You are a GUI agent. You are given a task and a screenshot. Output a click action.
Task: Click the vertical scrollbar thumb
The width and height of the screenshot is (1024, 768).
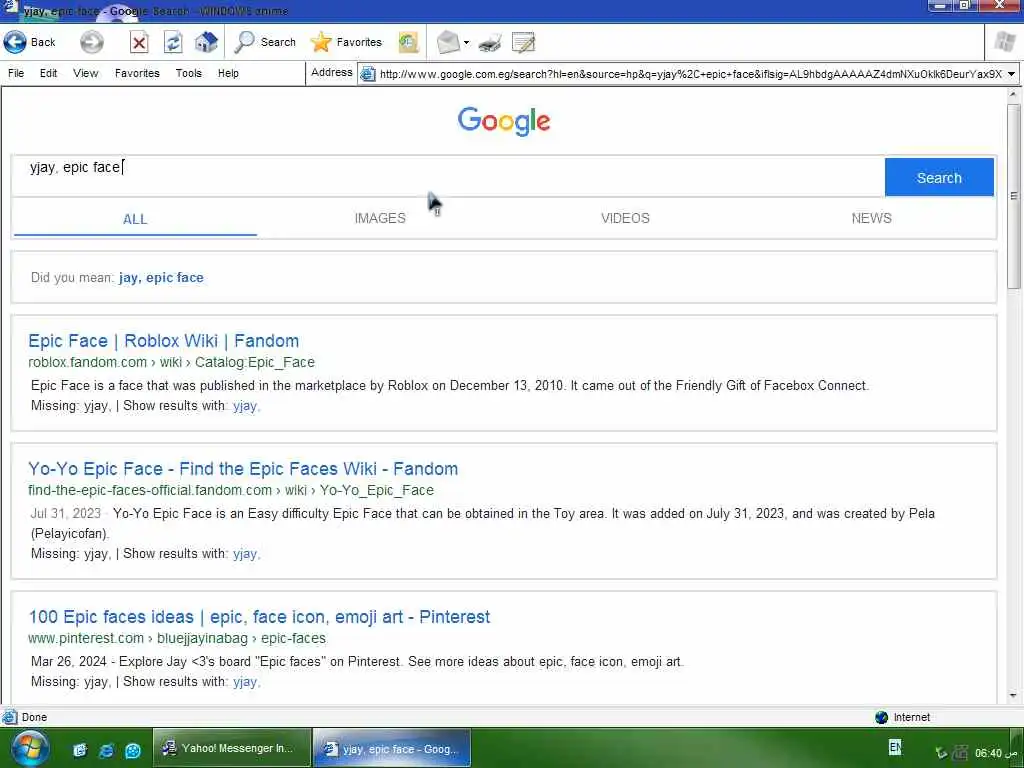point(1014,196)
